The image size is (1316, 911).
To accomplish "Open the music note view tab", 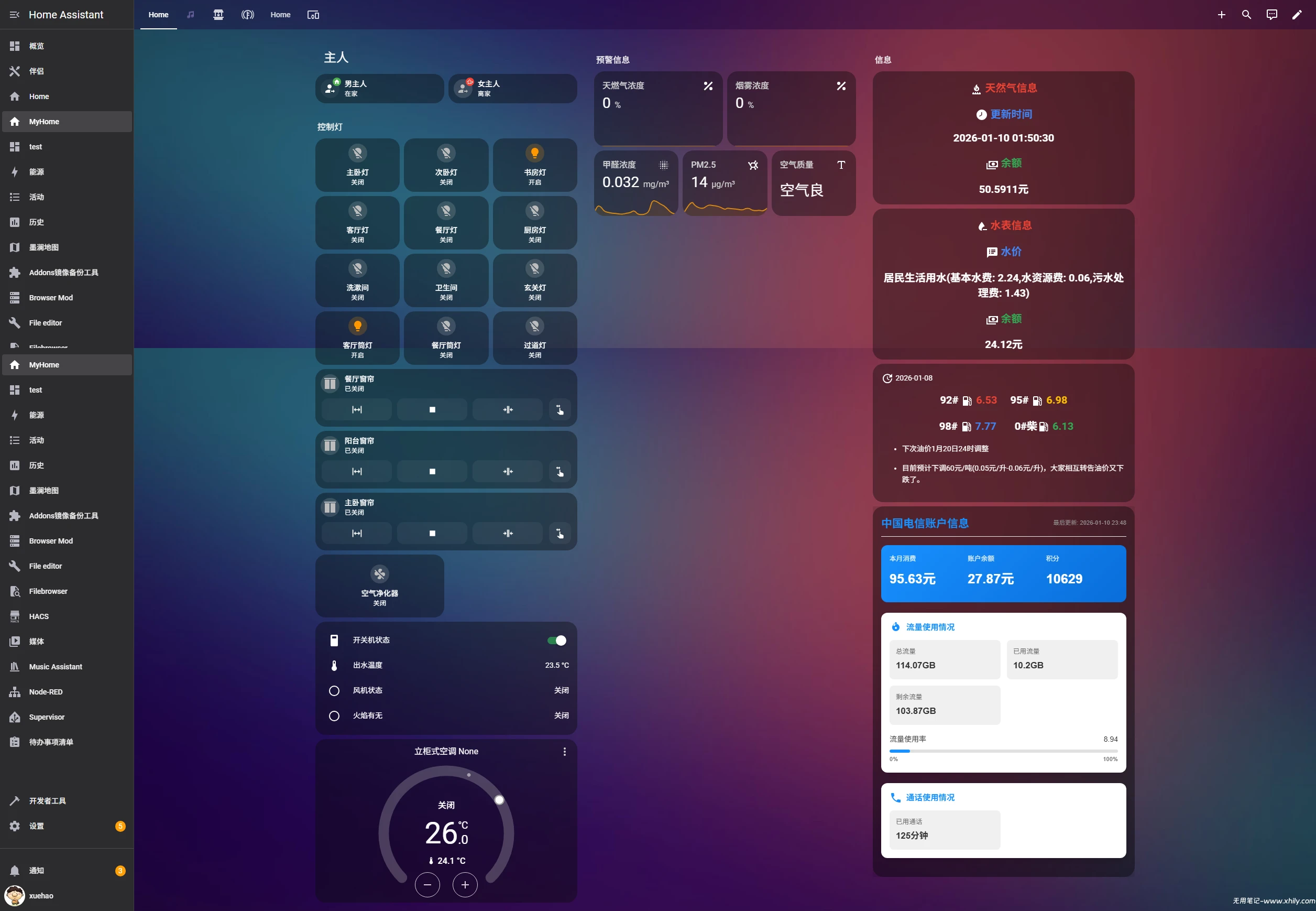I will pos(191,15).
